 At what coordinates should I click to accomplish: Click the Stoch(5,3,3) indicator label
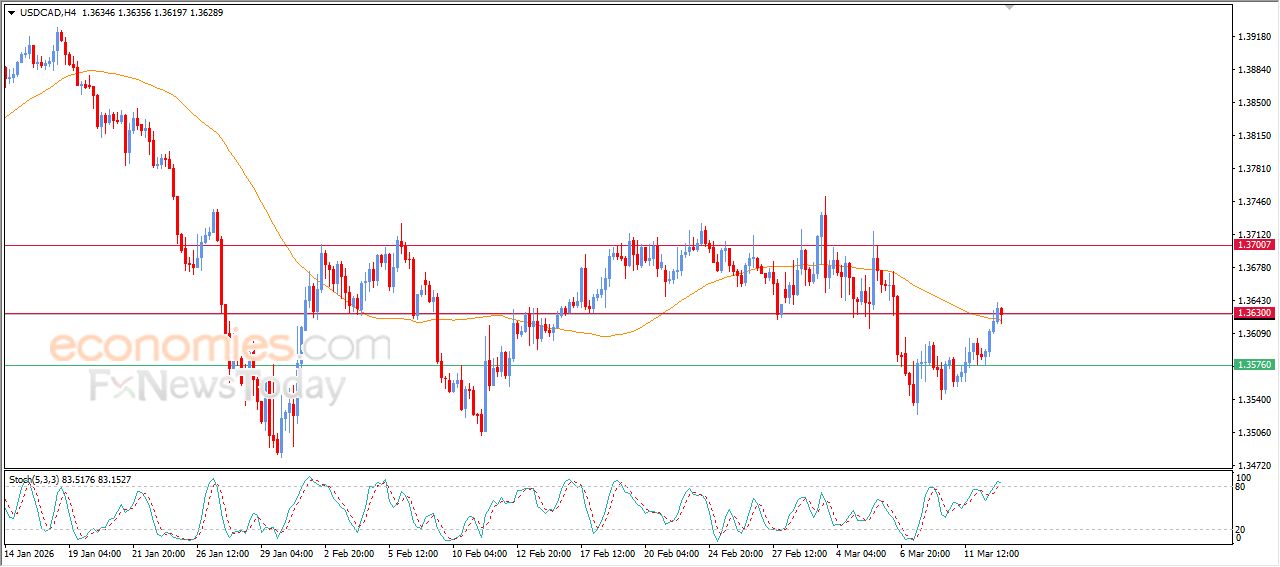tap(33, 480)
